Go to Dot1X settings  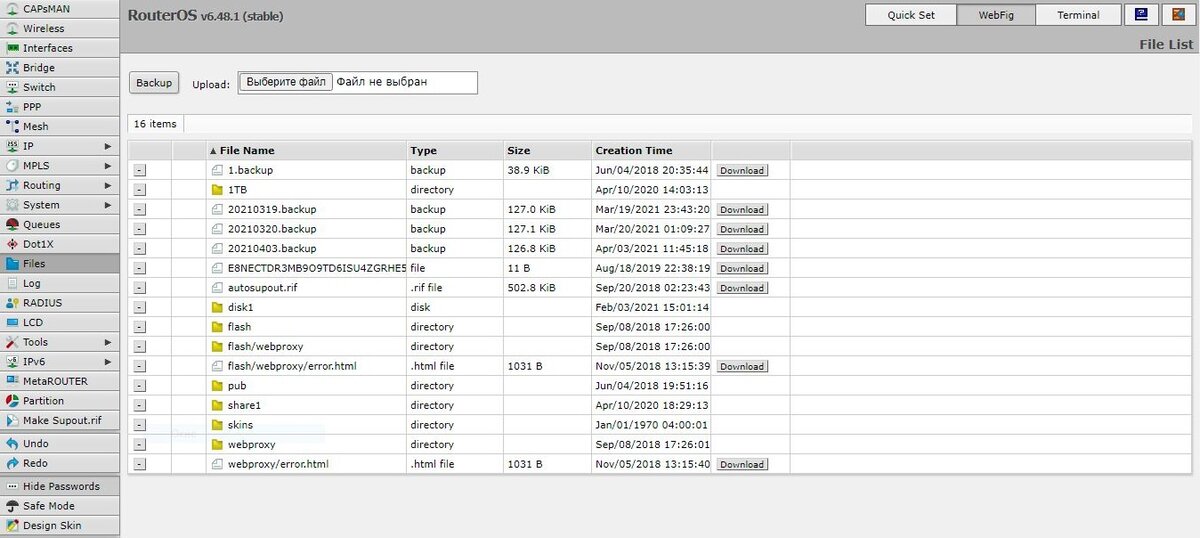(x=60, y=244)
